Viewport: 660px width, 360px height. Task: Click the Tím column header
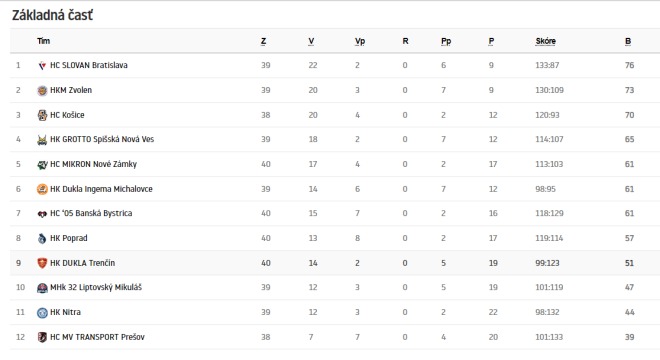tap(43, 41)
